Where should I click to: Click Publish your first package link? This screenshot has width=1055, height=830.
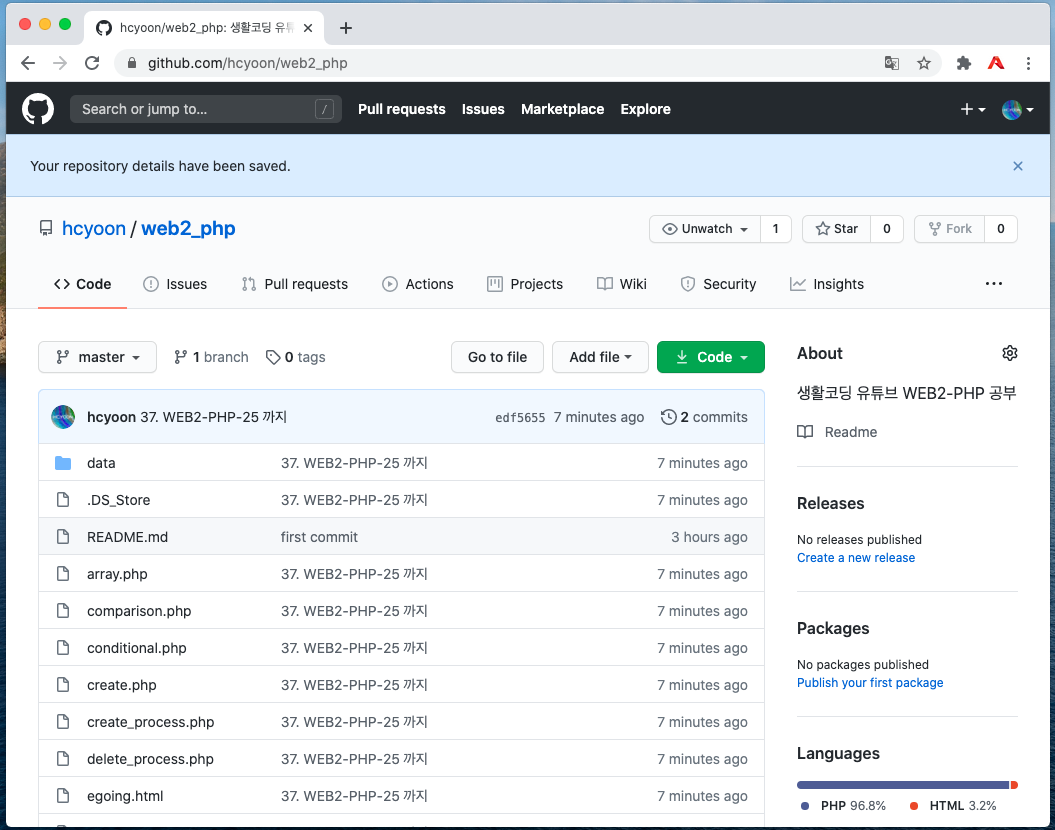coord(870,683)
